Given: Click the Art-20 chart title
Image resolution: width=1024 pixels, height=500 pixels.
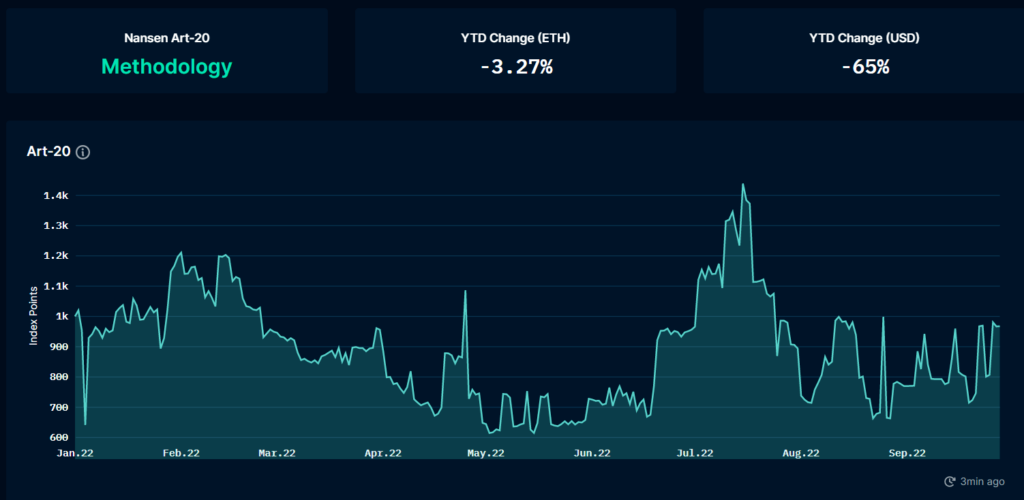Looking at the screenshot, I should [48, 152].
